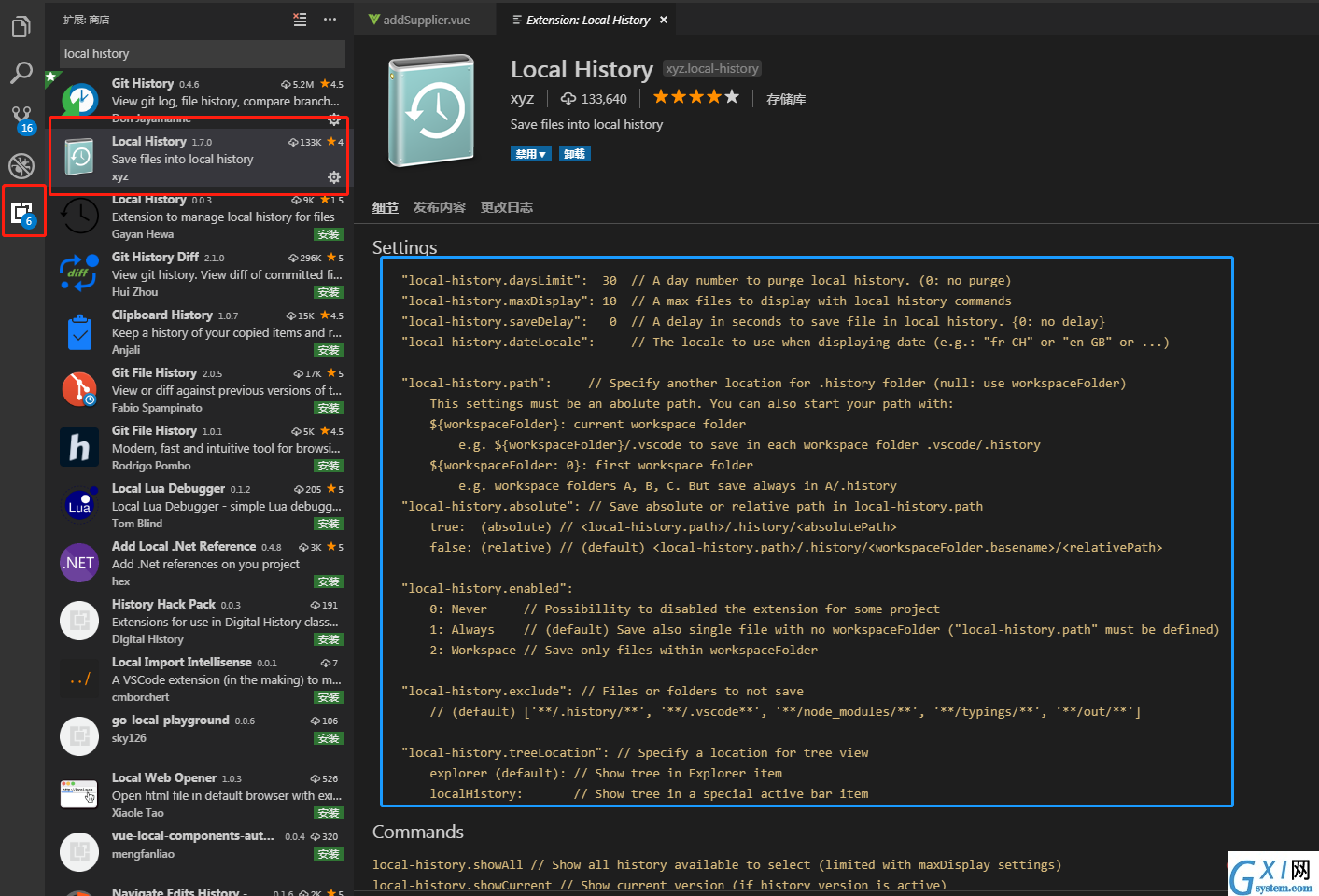
Task: Click the "local-history.treeLocation" setting line
Action: click(635, 752)
